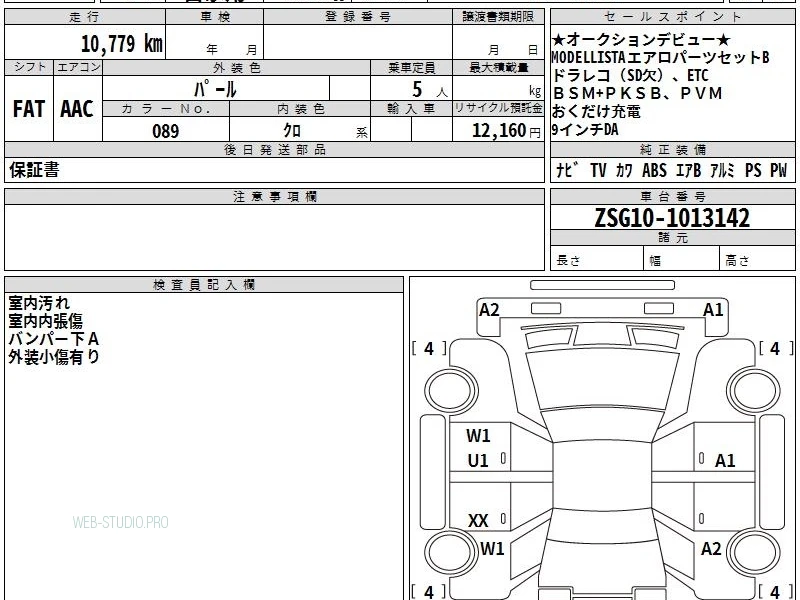Select the PW equipment item
Image resolution: width=800 pixels, height=600 pixels.
point(778,170)
